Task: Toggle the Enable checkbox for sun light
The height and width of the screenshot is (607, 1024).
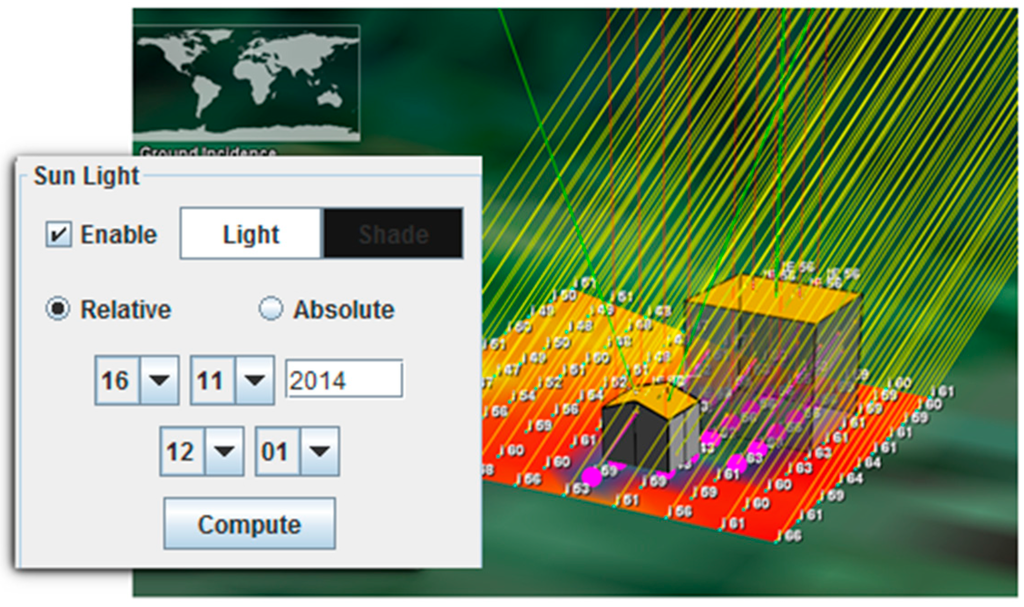Action: pyautogui.click(x=59, y=235)
